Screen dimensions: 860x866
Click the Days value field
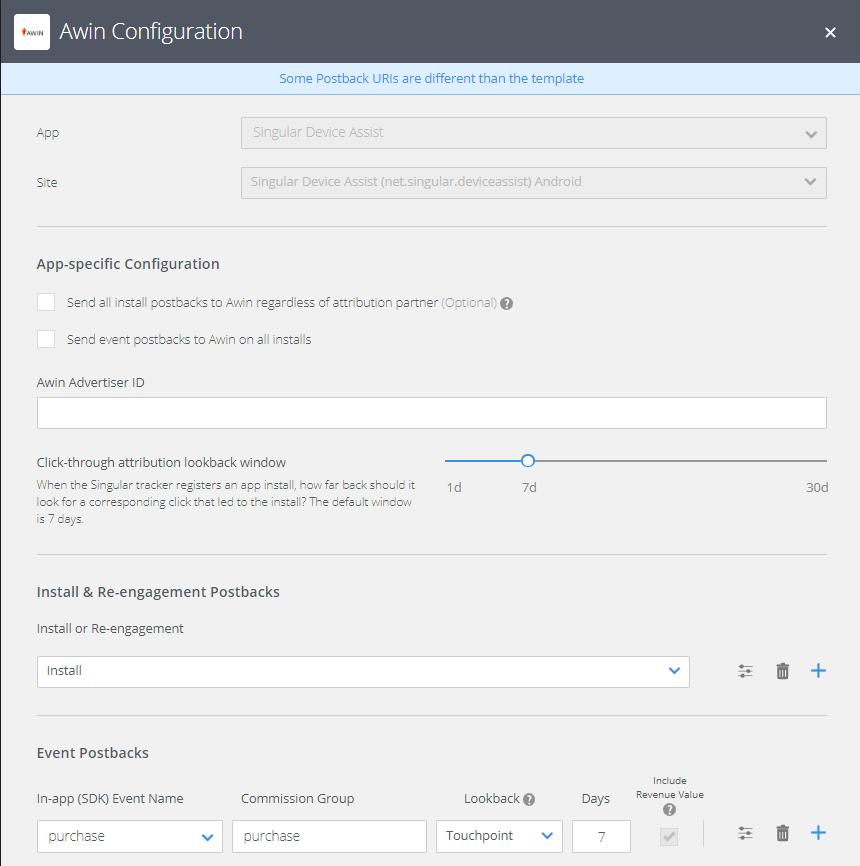pyautogui.click(x=602, y=836)
